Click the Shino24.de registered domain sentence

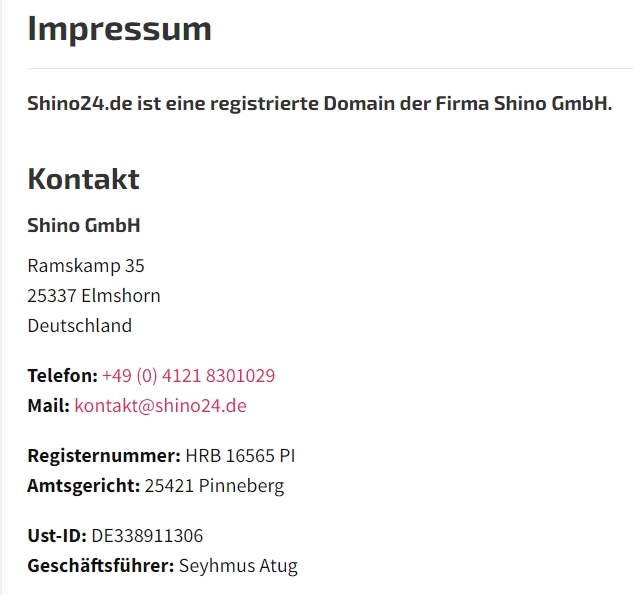click(320, 103)
